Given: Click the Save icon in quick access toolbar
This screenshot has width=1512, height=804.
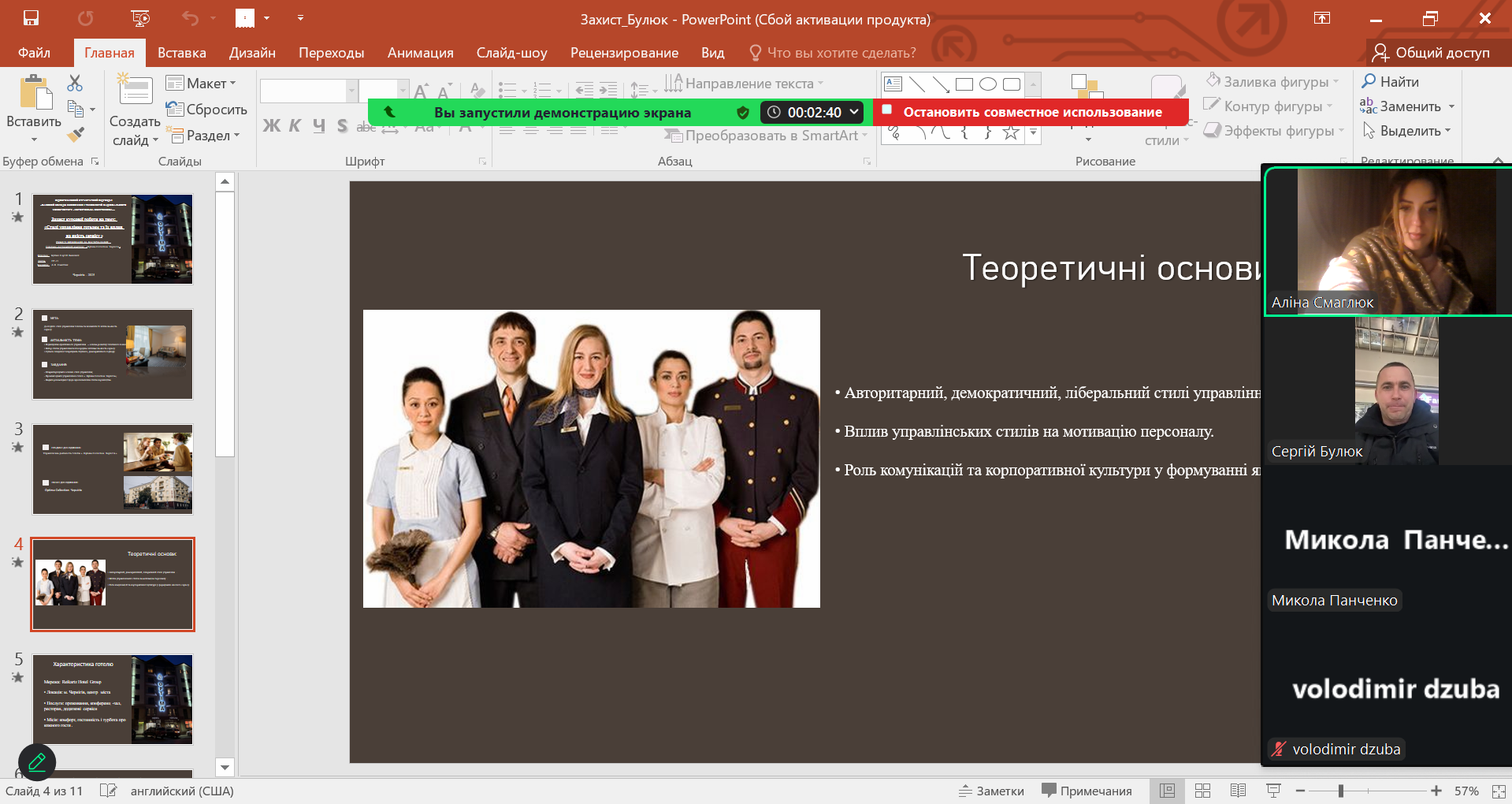Looking at the screenshot, I should [x=31, y=17].
